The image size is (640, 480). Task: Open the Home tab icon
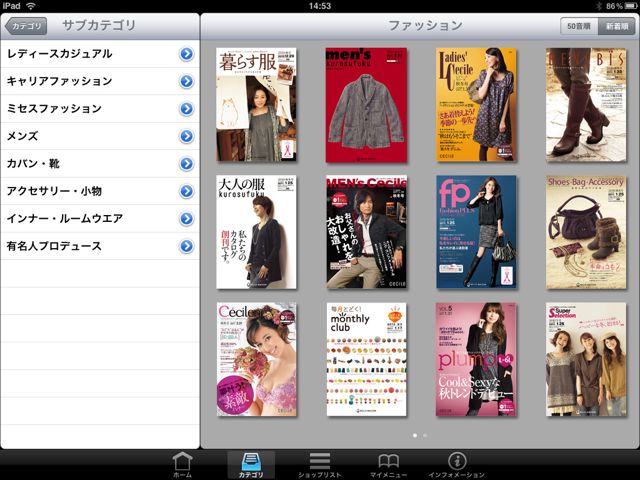pyautogui.click(x=182, y=462)
